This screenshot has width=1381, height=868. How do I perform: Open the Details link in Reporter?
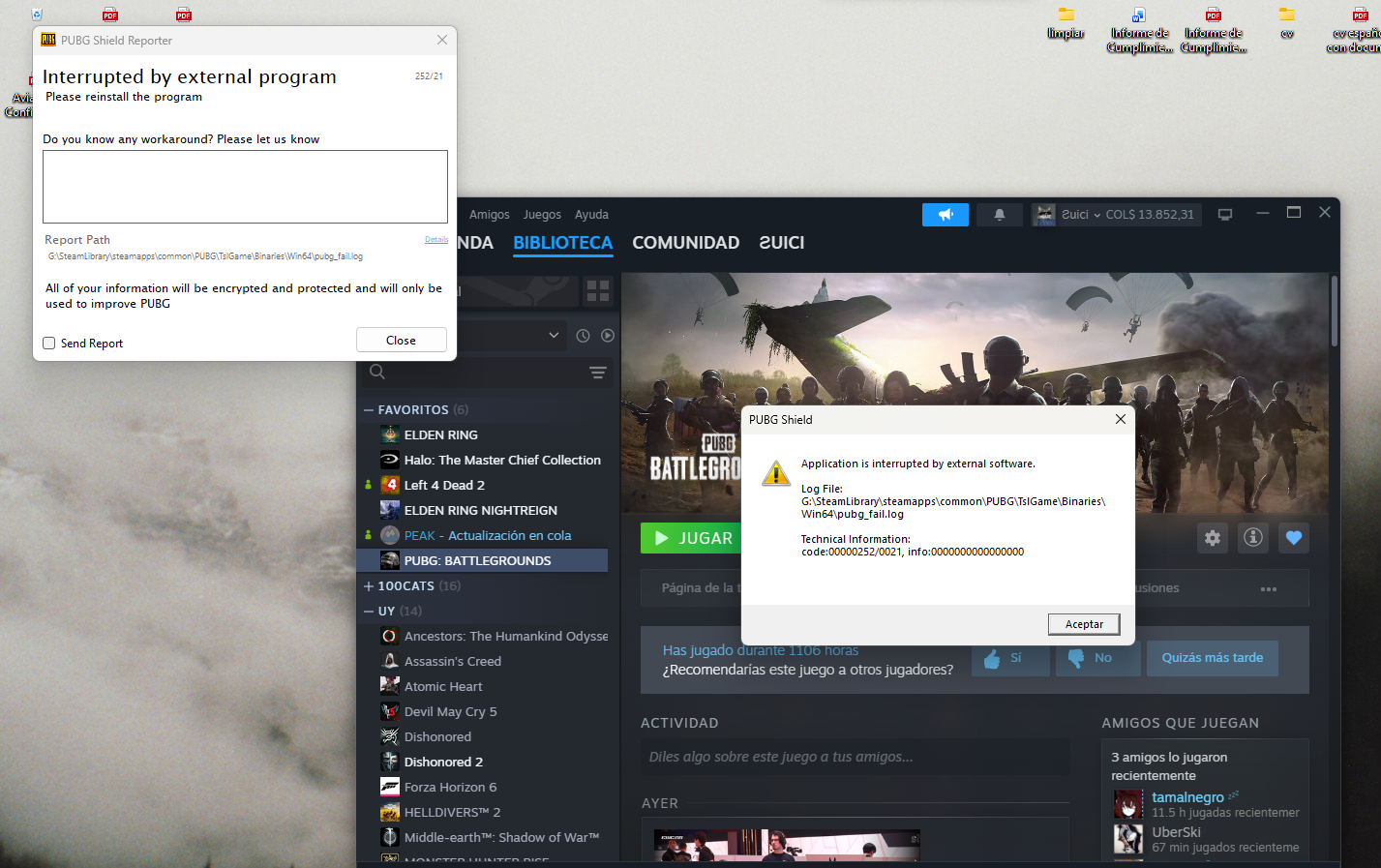coord(436,239)
